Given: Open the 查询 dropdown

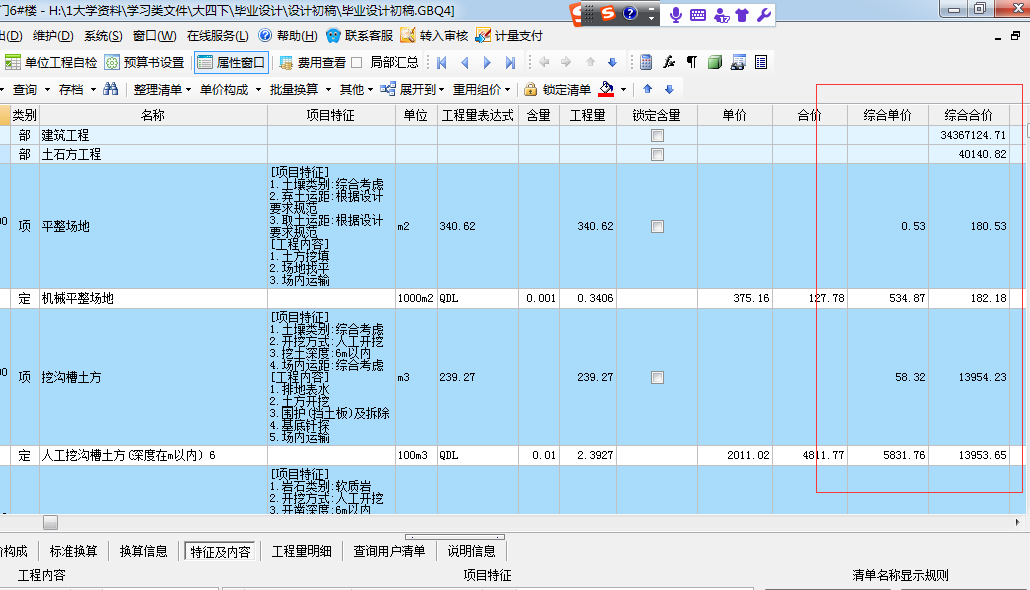Looking at the screenshot, I should [x=31, y=89].
